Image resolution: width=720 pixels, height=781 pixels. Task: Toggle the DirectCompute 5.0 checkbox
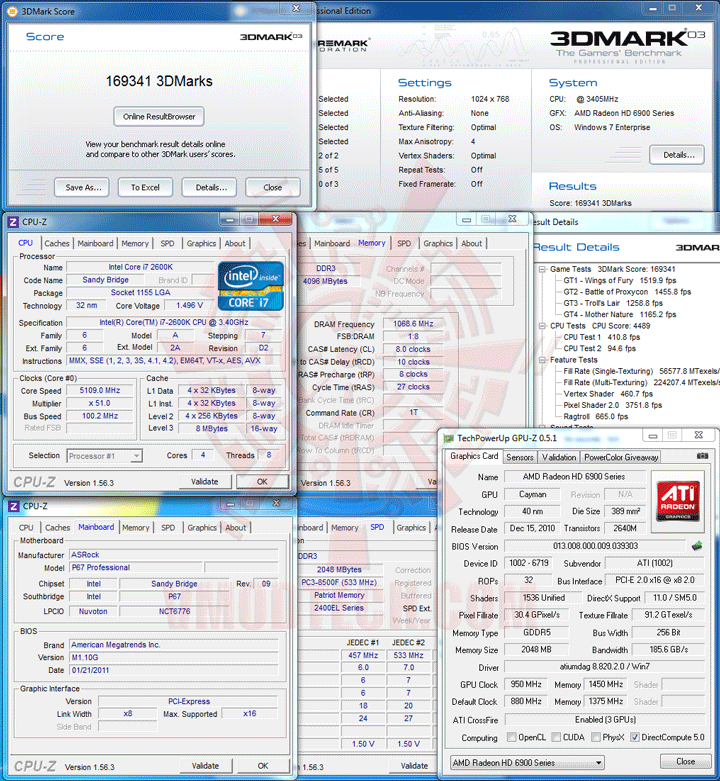pos(634,737)
